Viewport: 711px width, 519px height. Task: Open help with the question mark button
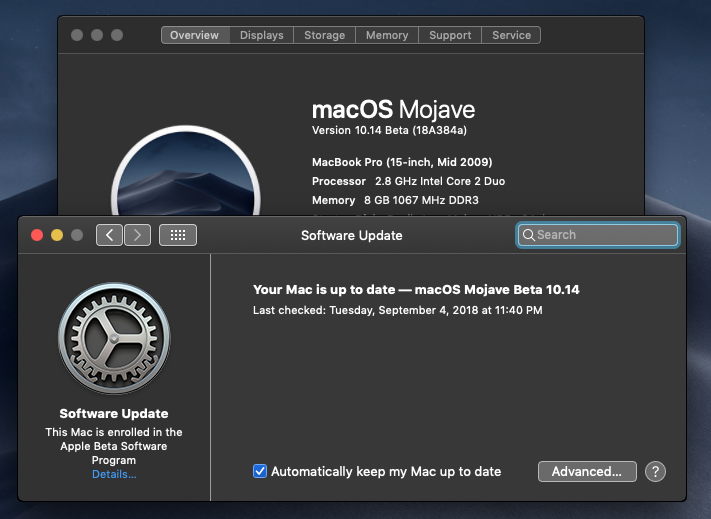655,471
